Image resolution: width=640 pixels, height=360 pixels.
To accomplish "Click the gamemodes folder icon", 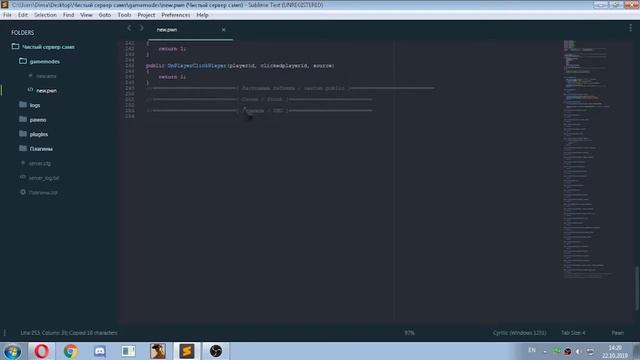I will pos(23,61).
